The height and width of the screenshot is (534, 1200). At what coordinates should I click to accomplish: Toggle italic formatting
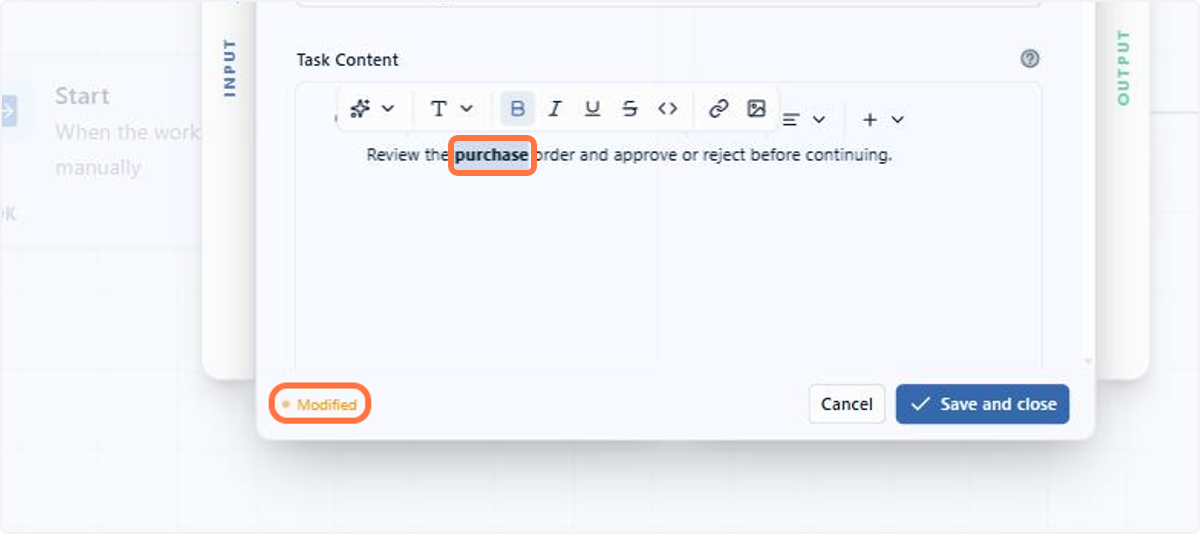click(x=555, y=108)
